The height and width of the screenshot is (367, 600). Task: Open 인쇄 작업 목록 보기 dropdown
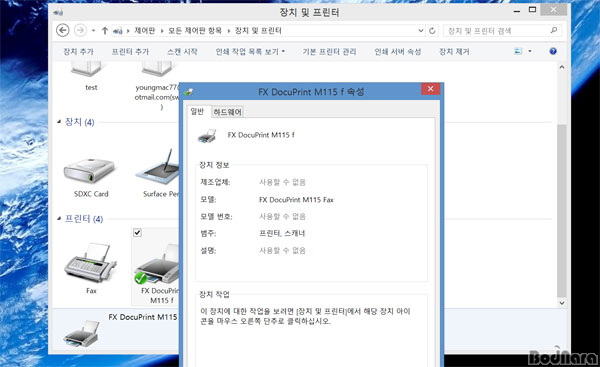click(x=250, y=51)
